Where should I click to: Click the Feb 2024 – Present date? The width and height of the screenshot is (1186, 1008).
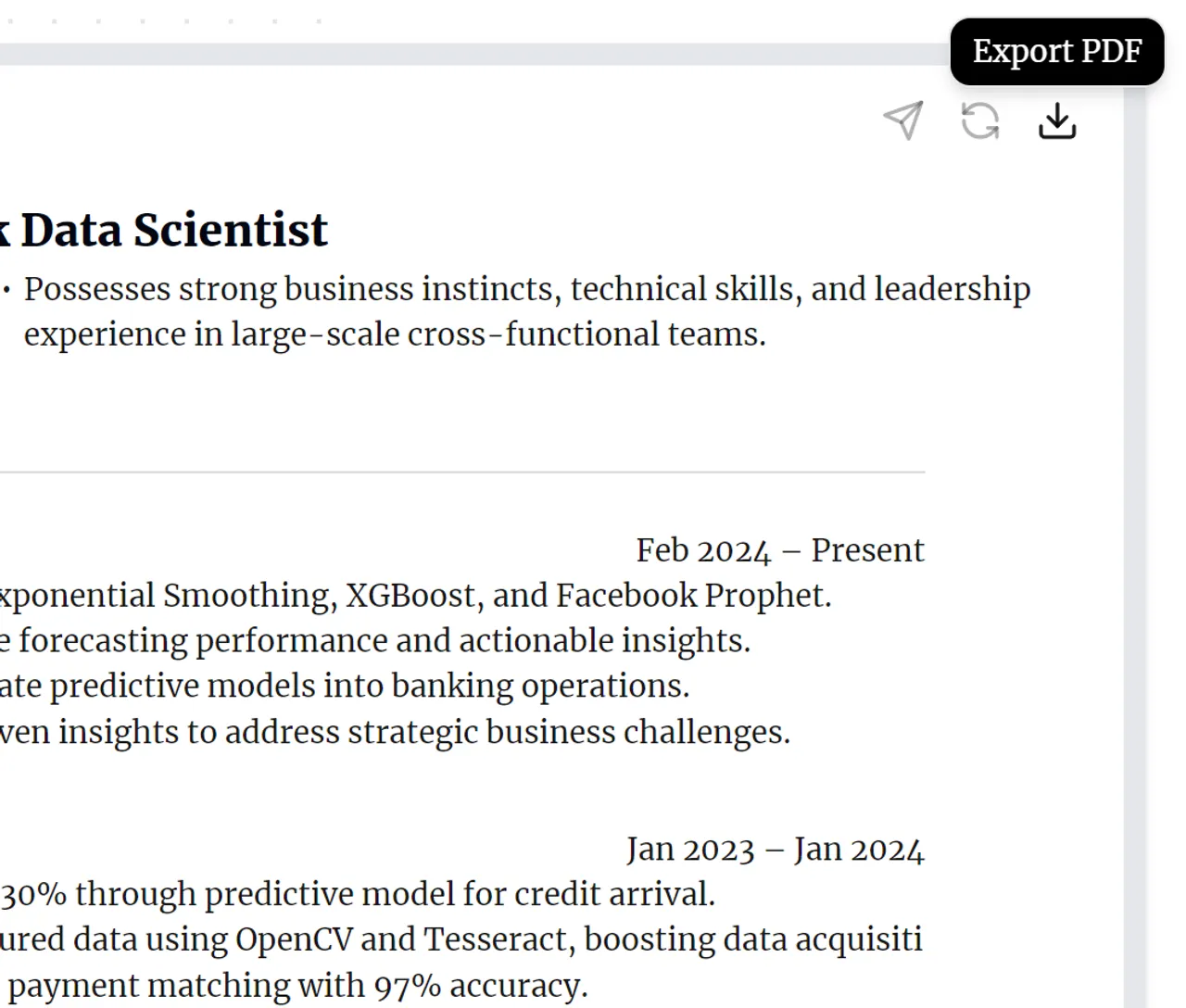[x=779, y=550]
